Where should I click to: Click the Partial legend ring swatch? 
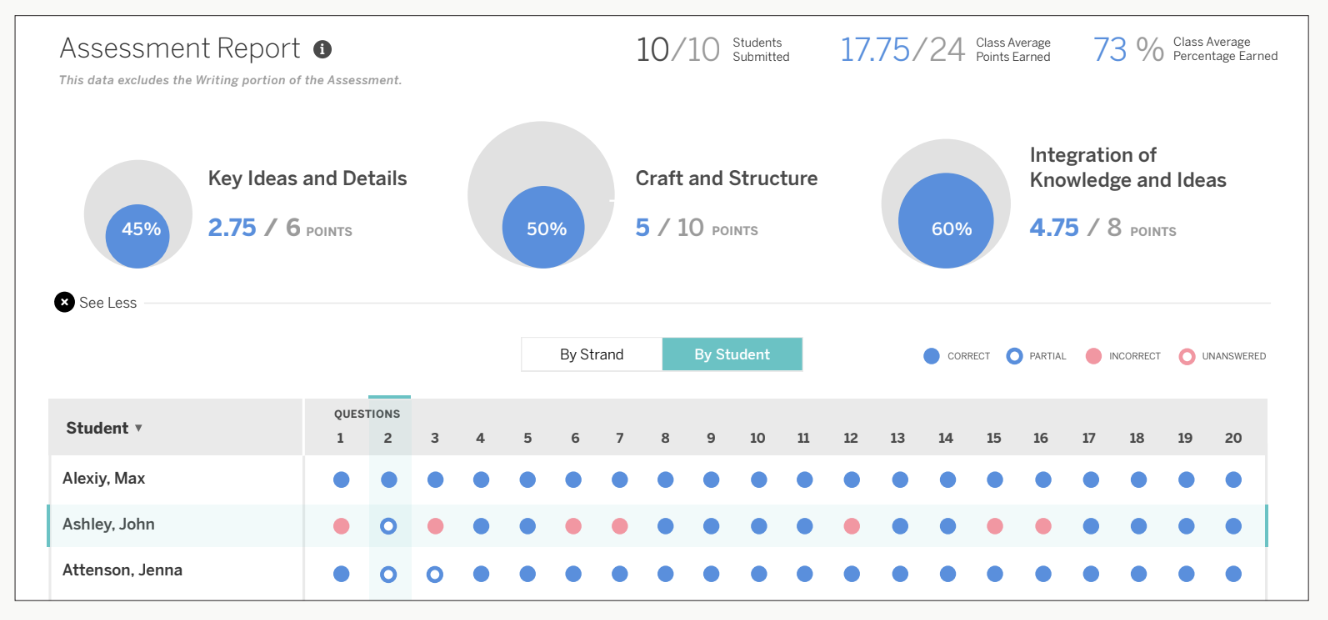pyautogui.click(x=1014, y=356)
